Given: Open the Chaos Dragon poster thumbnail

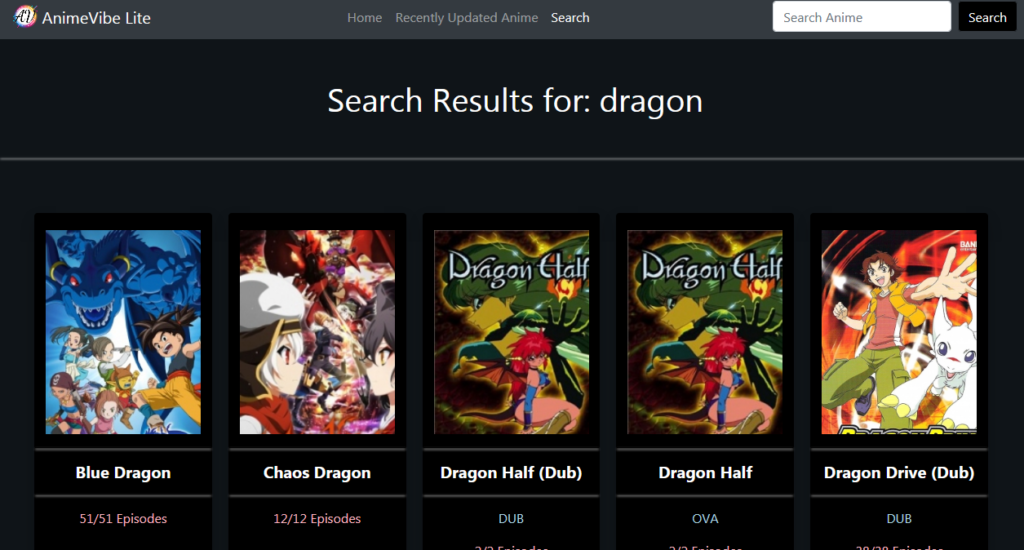Looking at the screenshot, I should [317, 332].
